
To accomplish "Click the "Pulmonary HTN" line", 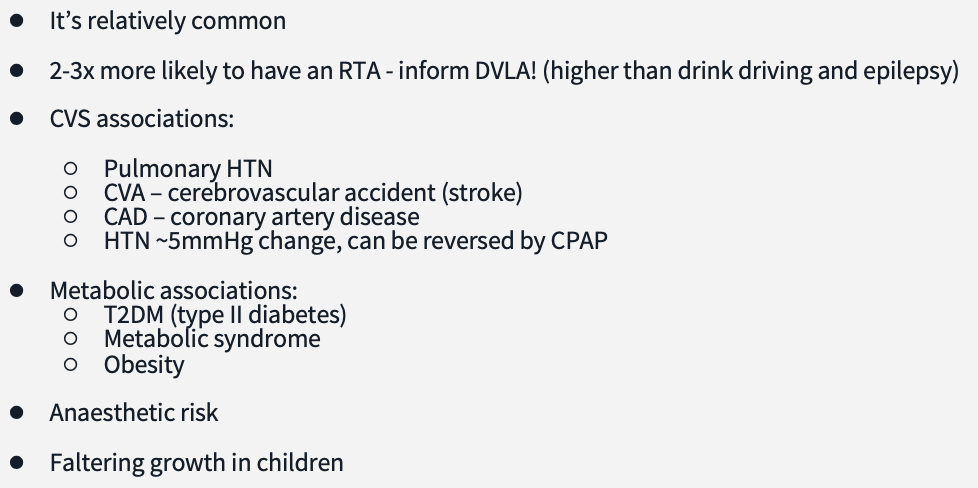I will click(x=188, y=168).
